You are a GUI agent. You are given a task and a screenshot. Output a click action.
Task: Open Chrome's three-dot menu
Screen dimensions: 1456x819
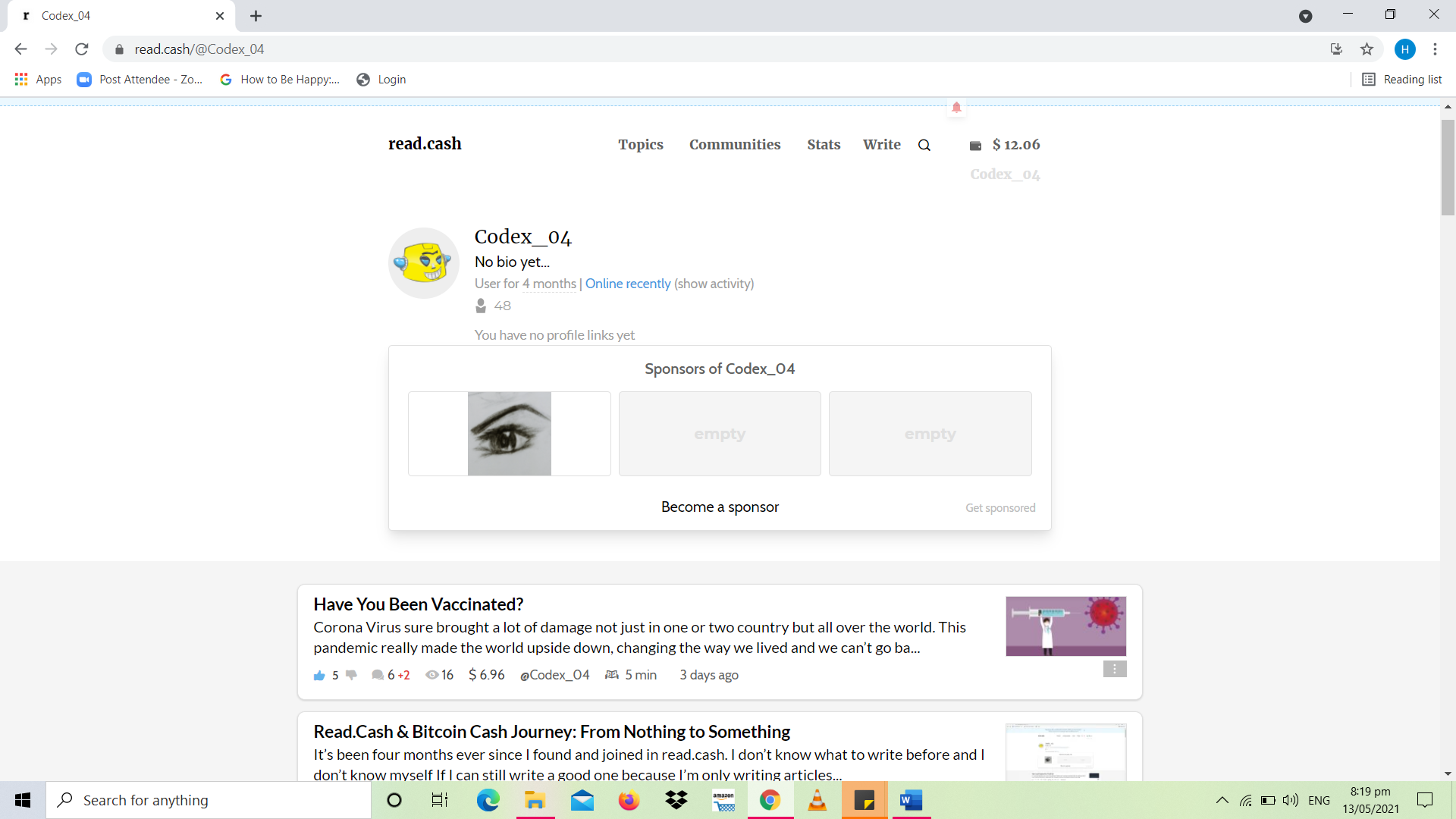pyautogui.click(x=1435, y=49)
